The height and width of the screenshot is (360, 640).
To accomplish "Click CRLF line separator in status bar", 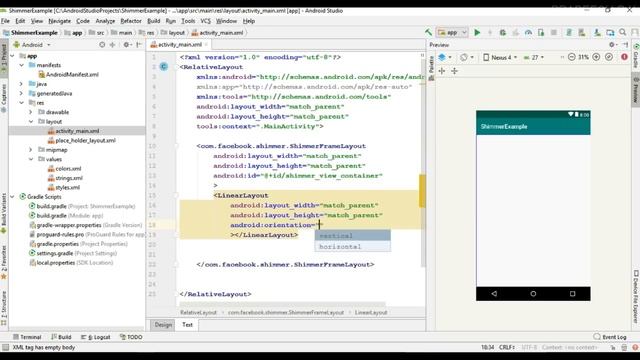I will pos(507,347).
